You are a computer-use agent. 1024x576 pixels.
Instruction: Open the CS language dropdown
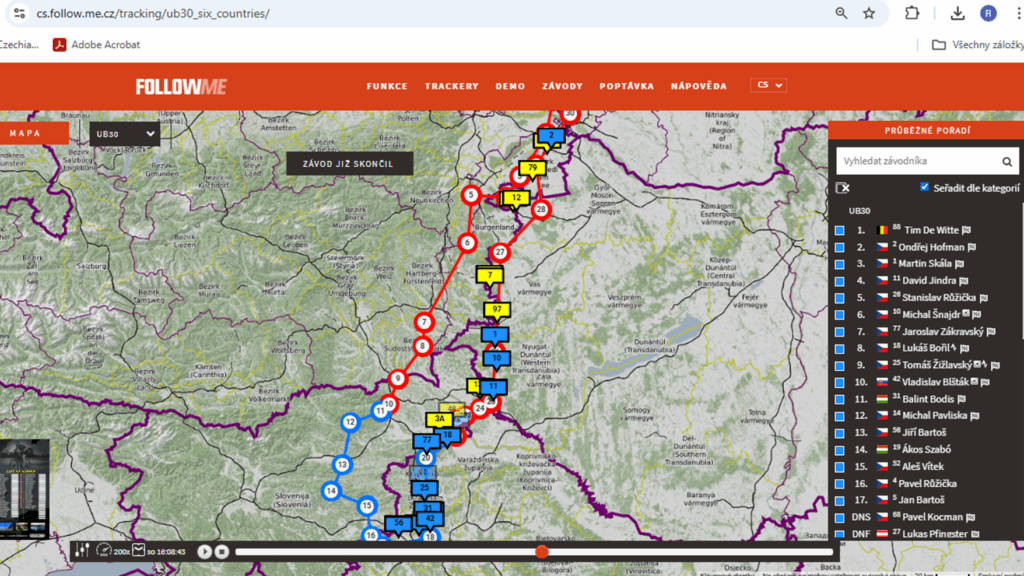click(x=769, y=85)
